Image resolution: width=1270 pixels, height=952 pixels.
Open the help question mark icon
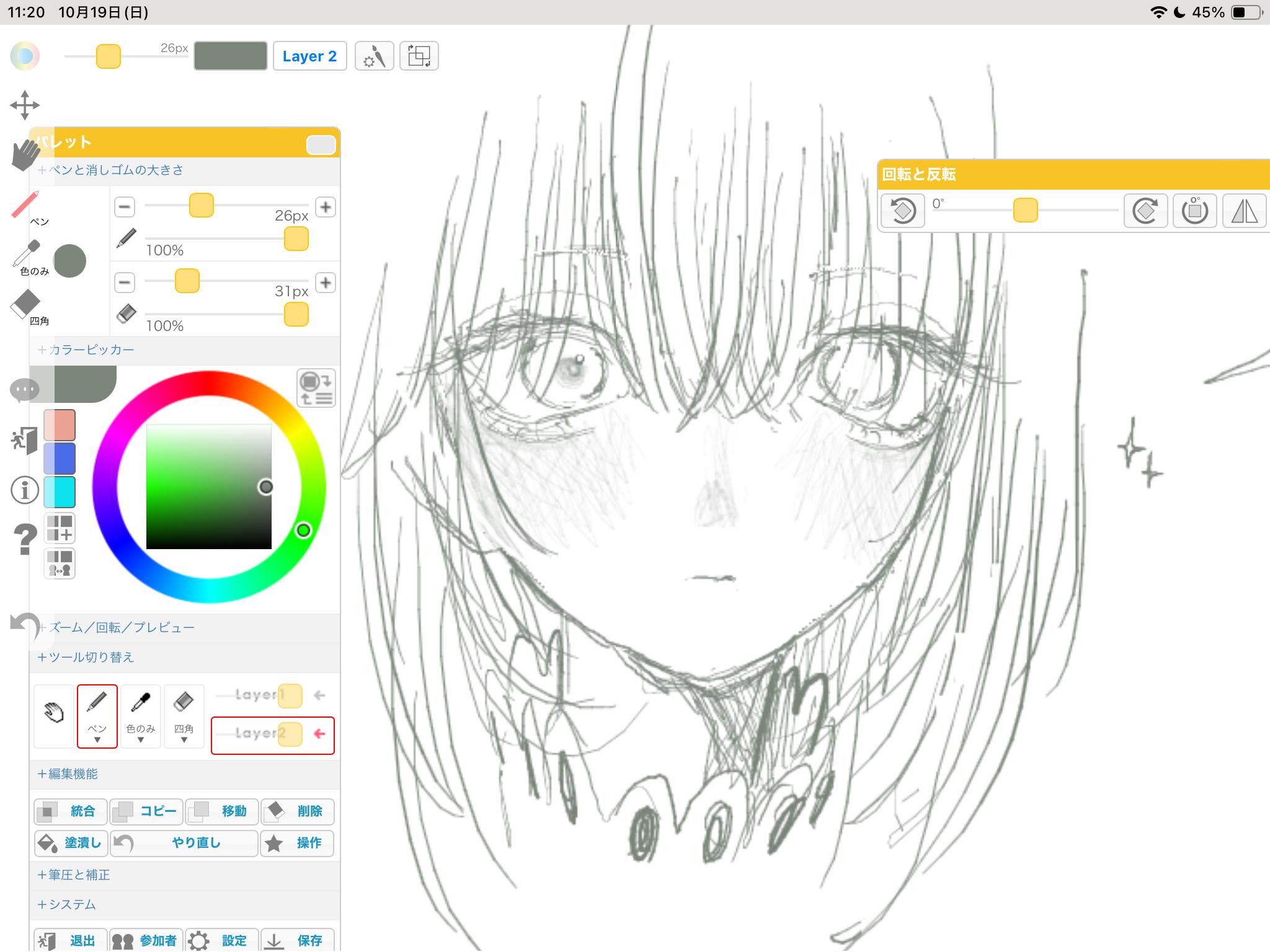click(25, 539)
